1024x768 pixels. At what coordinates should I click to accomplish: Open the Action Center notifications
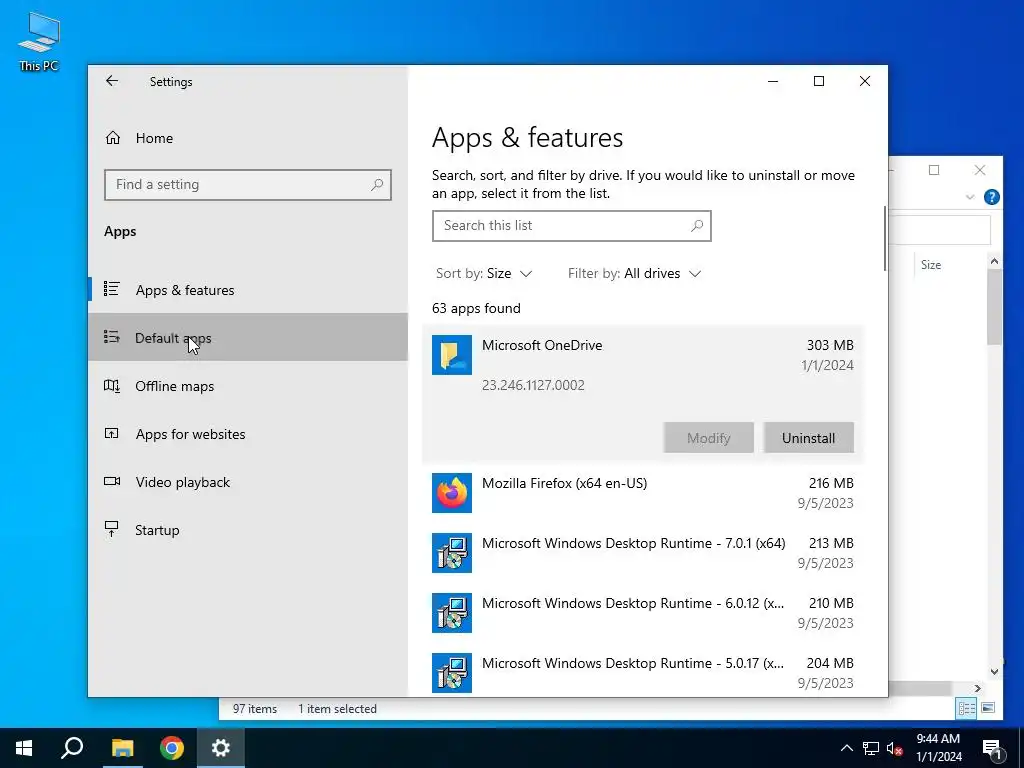993,748
